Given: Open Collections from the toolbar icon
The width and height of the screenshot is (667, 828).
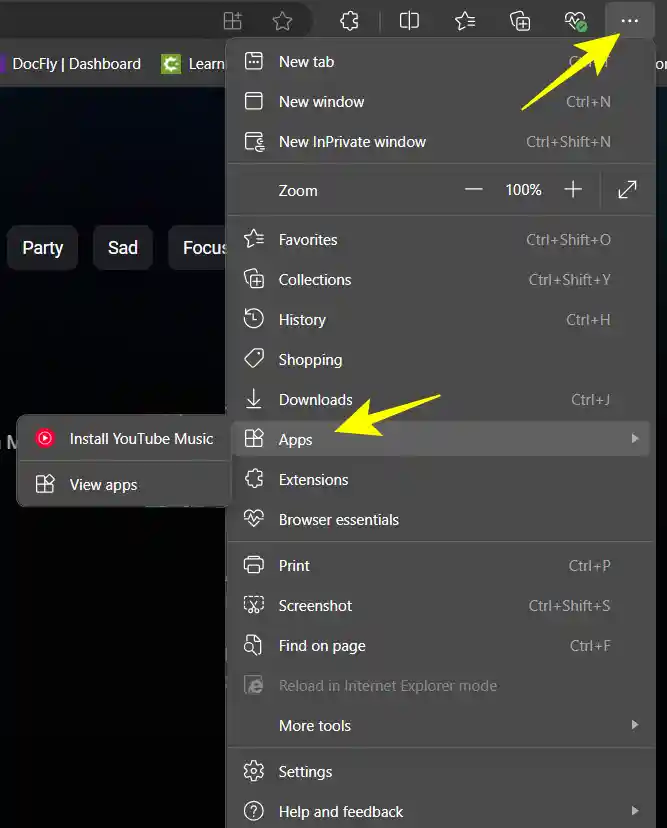Looking at the screenshot, I should (x=520, y=21).
